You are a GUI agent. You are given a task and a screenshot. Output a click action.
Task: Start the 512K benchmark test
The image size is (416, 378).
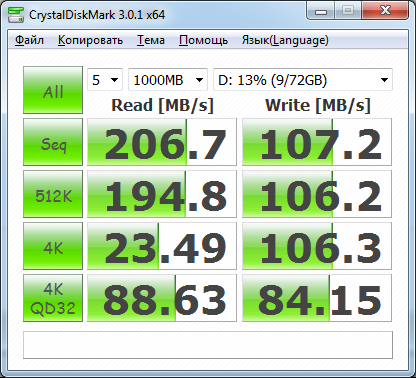click(53, 194)
